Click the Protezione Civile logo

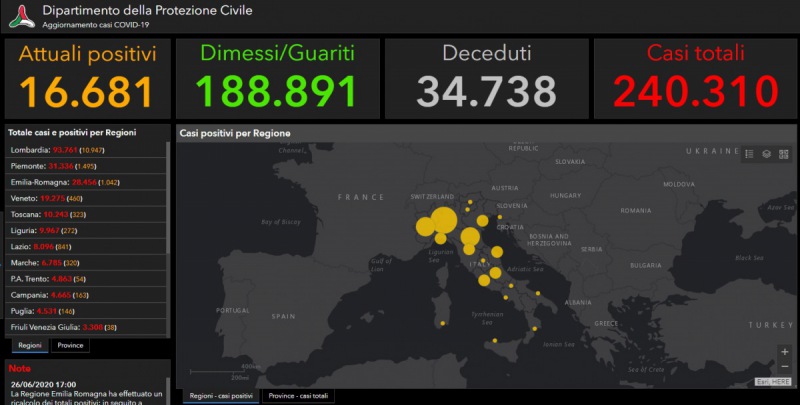tap(21, 16)
